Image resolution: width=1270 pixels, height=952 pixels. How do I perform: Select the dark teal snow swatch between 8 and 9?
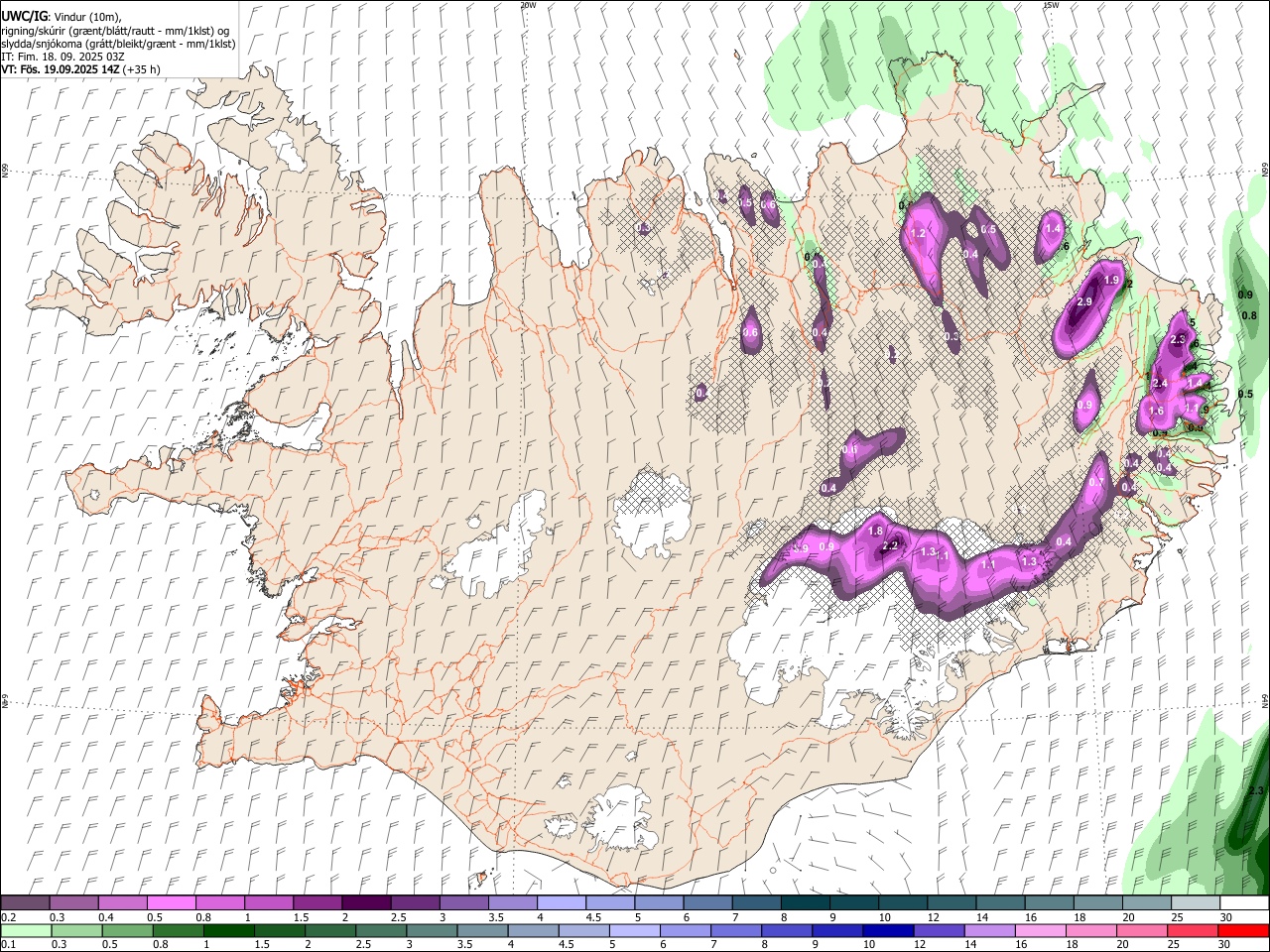click(806, 903)
